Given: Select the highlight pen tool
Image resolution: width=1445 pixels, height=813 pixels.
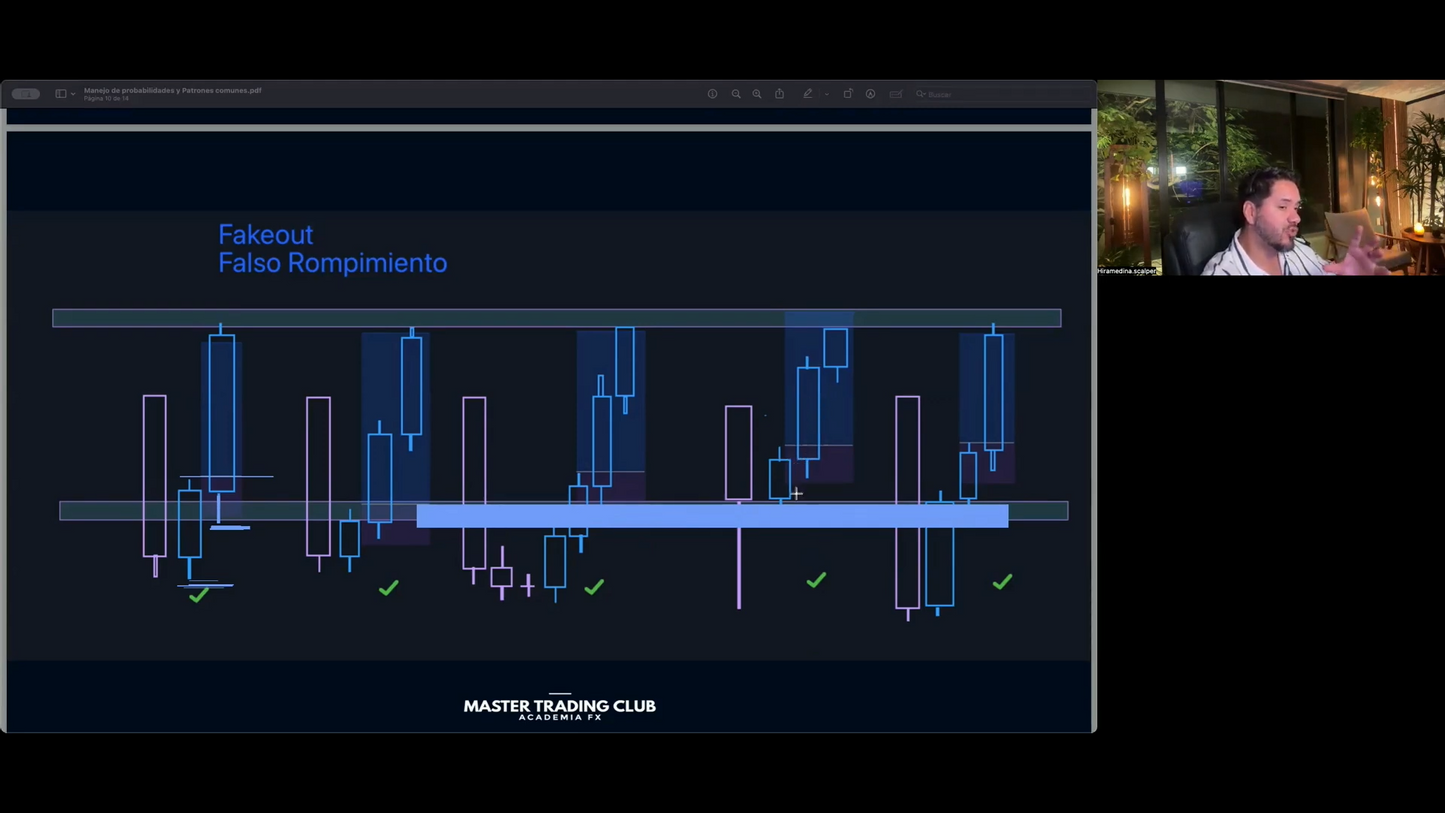Looking at the screenshot, I should 808,94.
